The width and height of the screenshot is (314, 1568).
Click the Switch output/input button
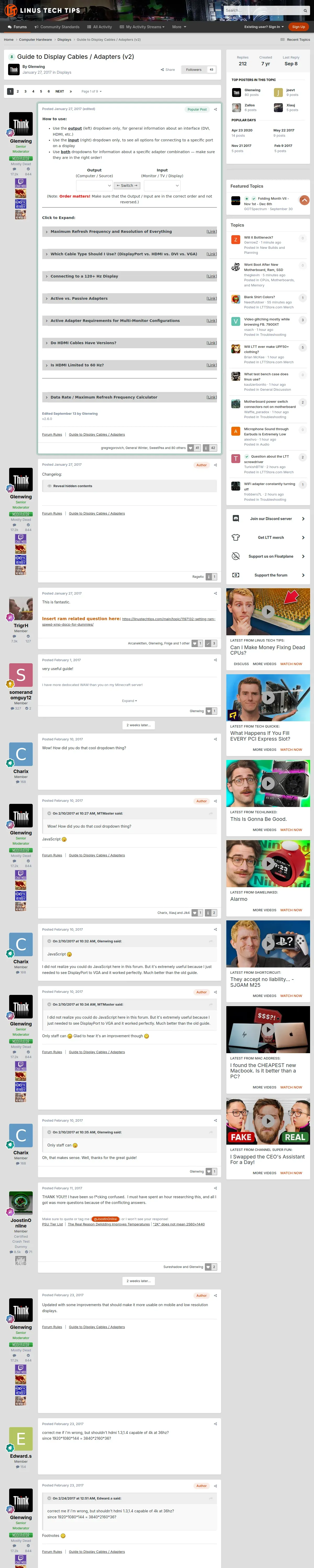127,186
